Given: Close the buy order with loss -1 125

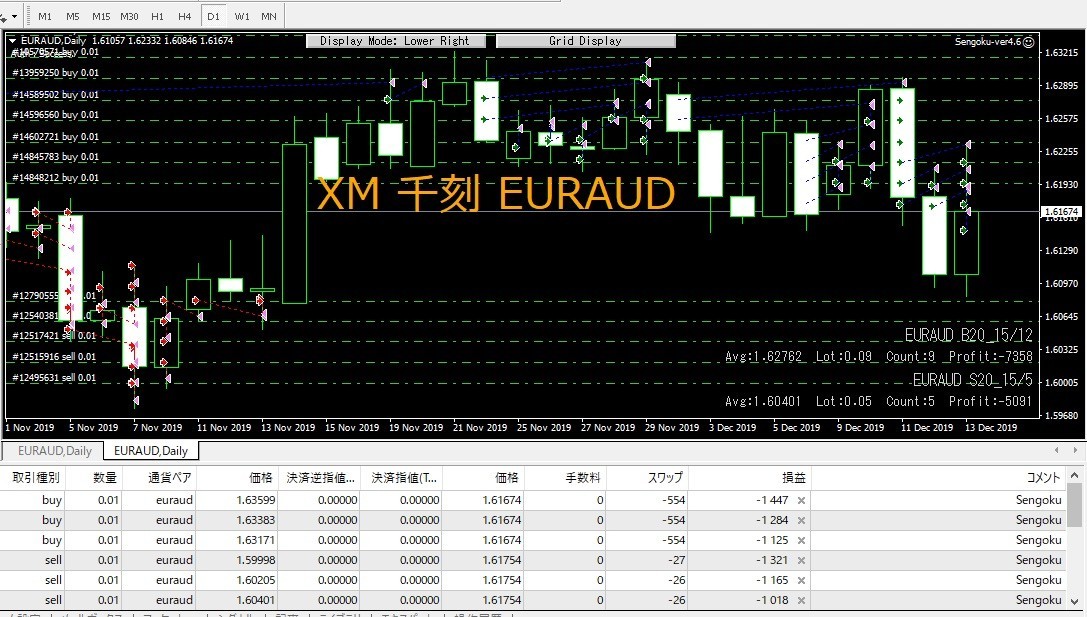Looking at the screenshot, I should (x=801, y=540).
